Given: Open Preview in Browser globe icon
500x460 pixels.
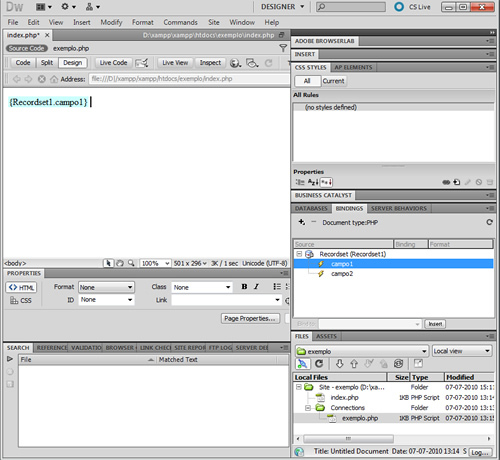Looking at the screenshot, I should coord(235,63).
